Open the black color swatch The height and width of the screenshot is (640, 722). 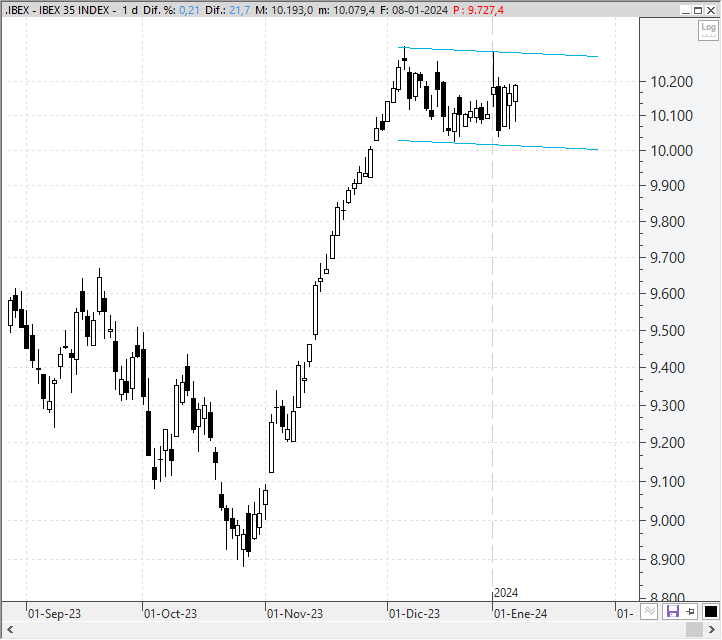point(710,612)
